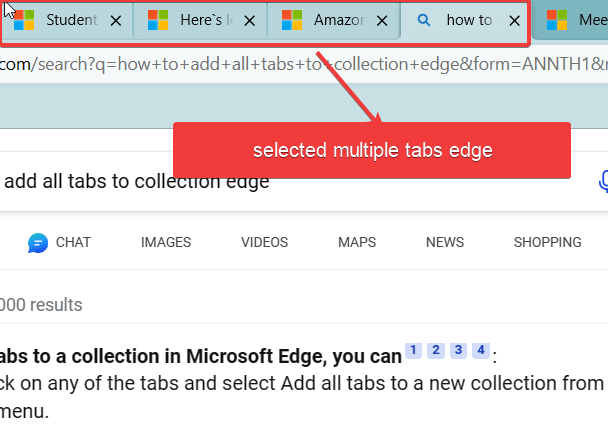608x440 pixels.
Task: Close the Here's lo tab
Action: pos(248,20)
